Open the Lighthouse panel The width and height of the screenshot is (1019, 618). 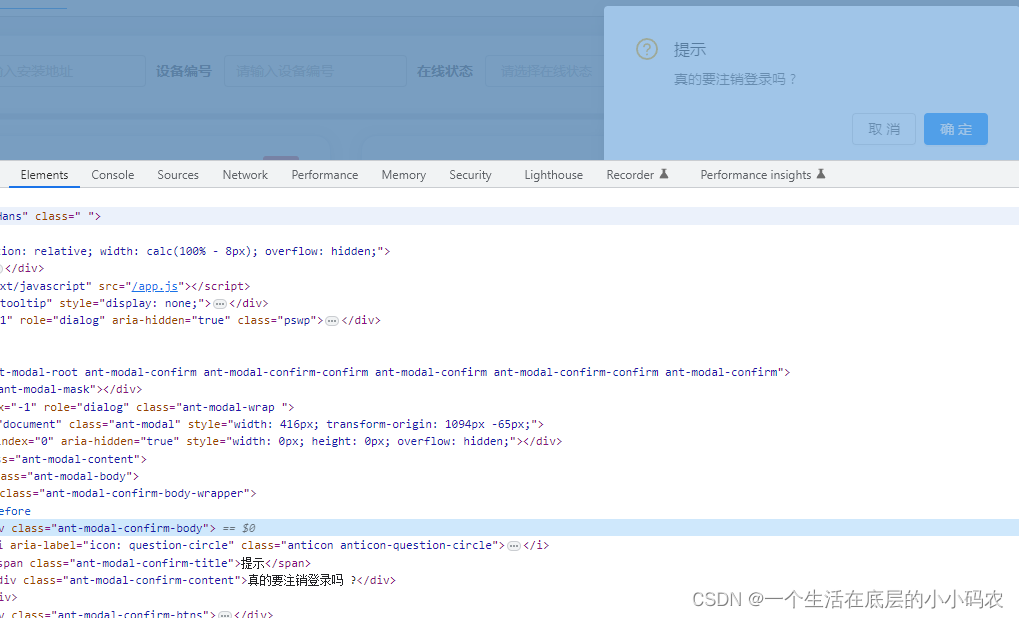point(553,174)
